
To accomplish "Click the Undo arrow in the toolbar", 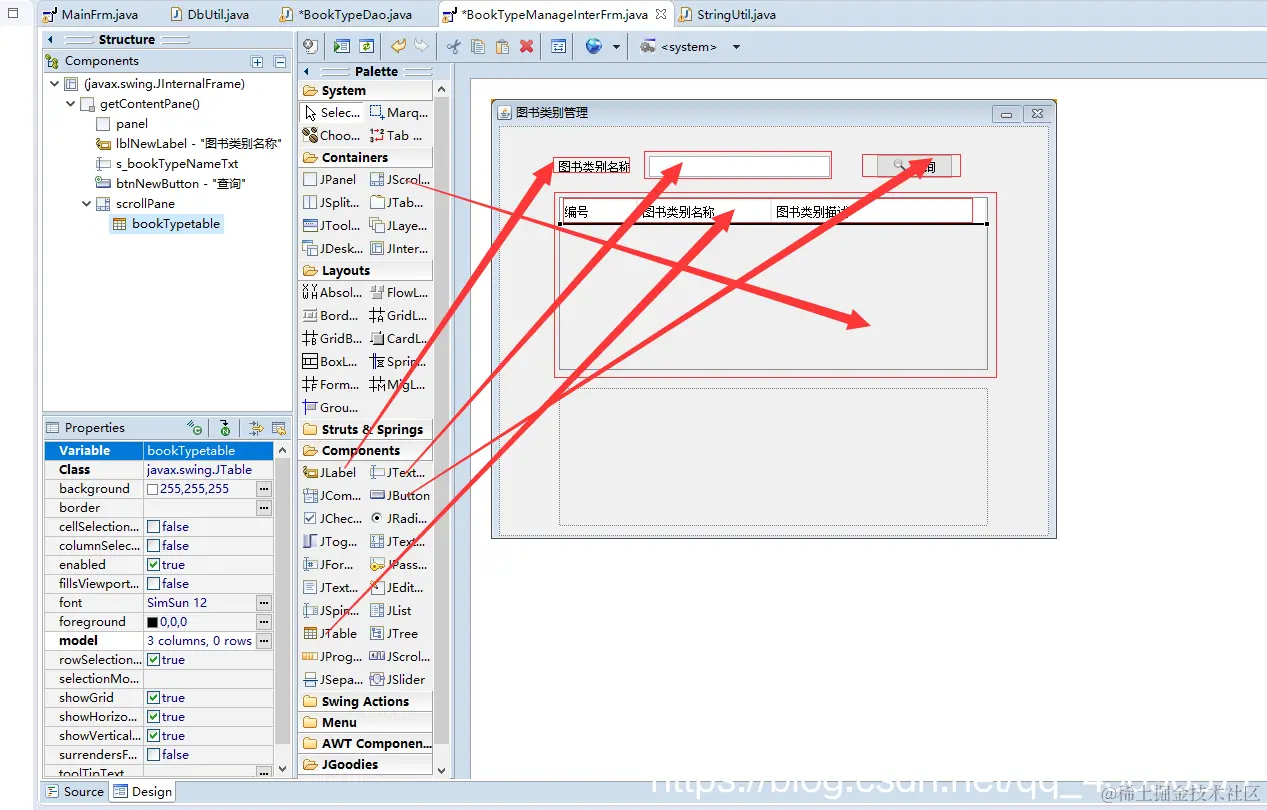I will point(398,46).
